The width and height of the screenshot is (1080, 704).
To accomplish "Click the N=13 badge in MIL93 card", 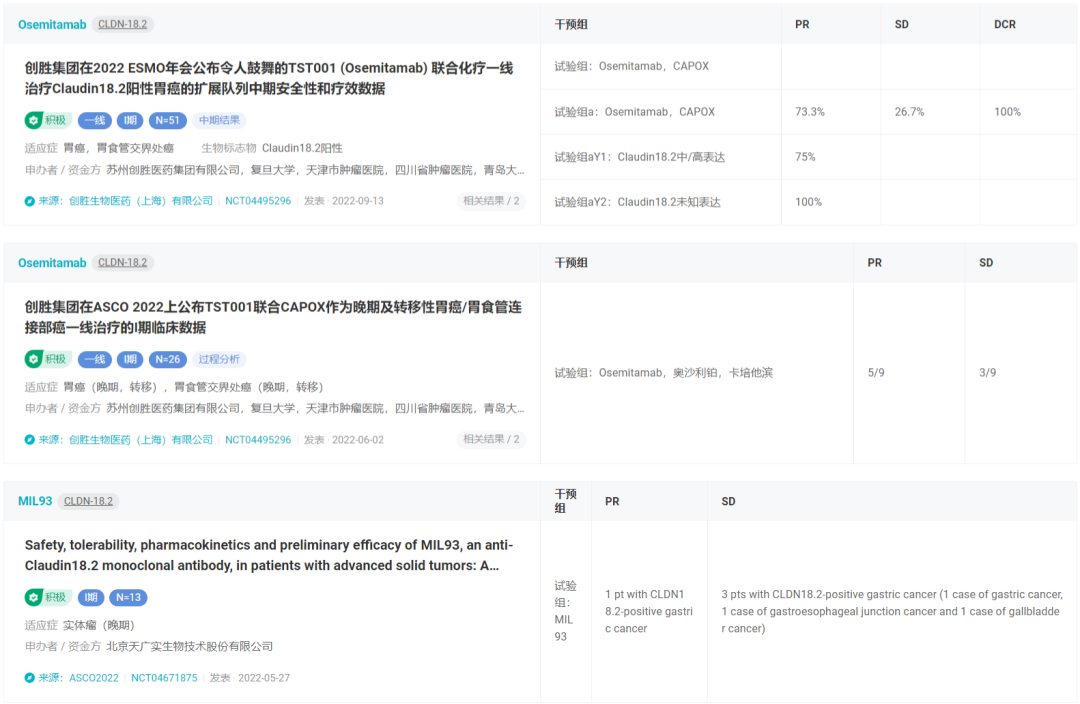I will coord(128,598).
